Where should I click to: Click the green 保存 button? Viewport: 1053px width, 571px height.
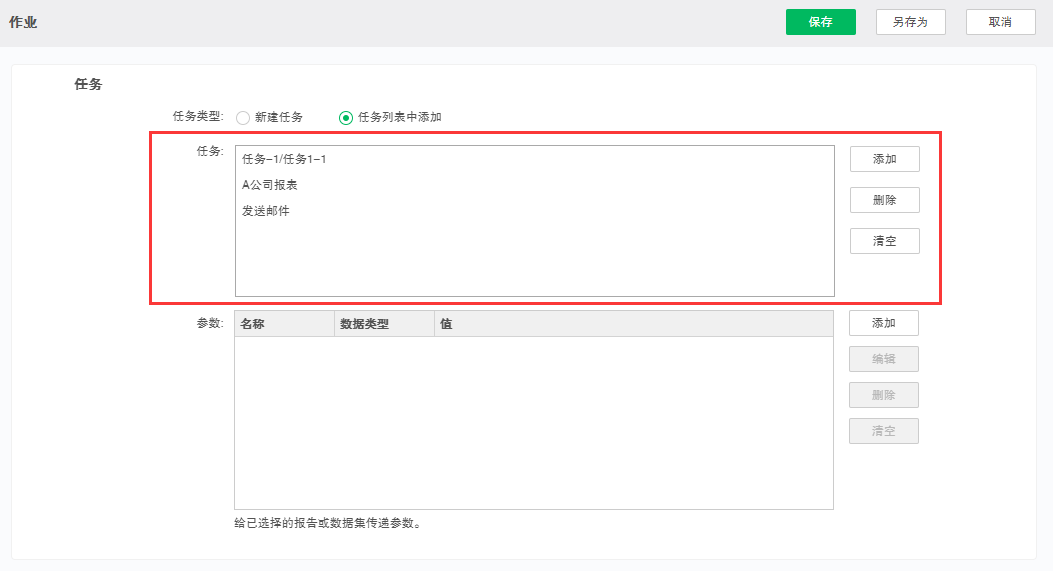click(x=820, y=22)
